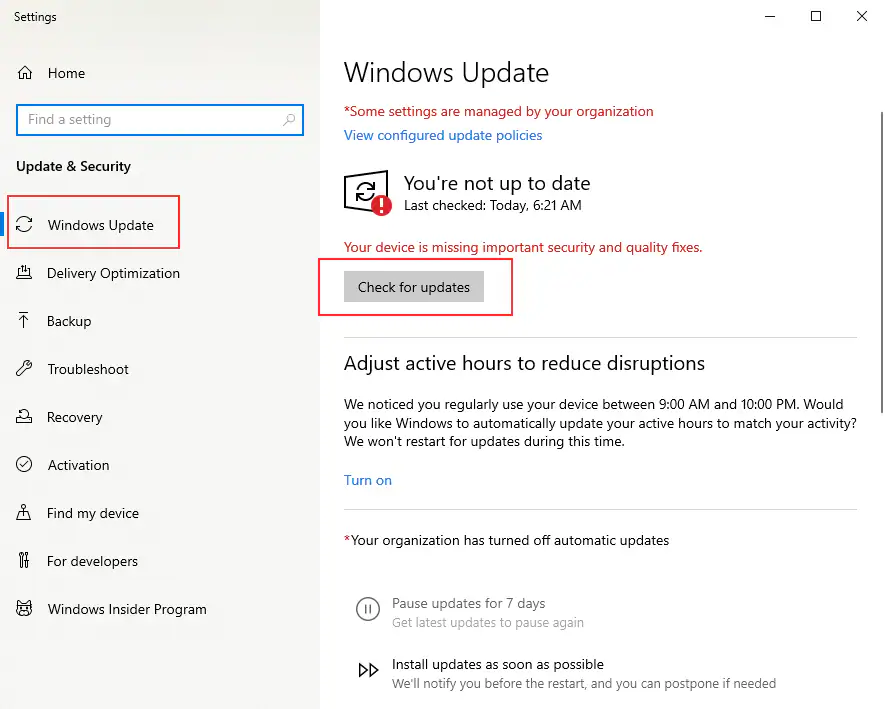Click the Find my device person icon
The width and height of the screenshot is (885, 709).
tap(24, 513)
